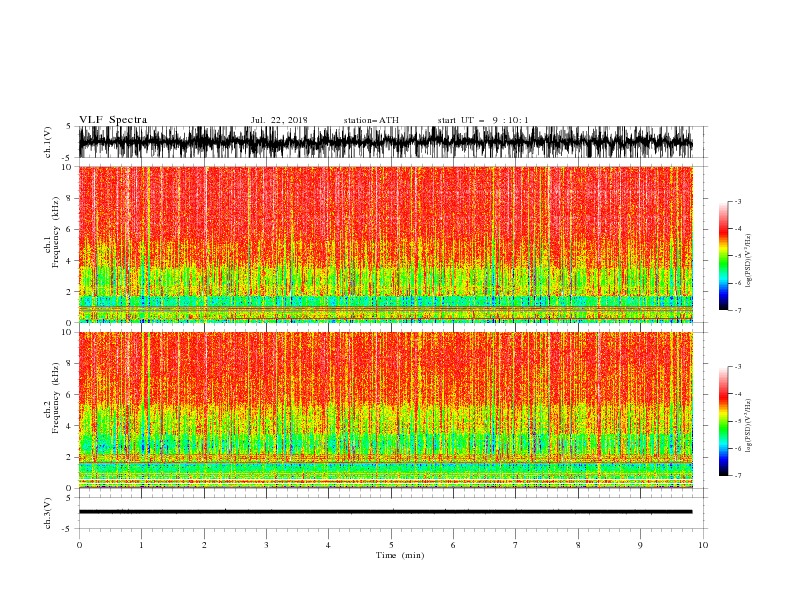Click the ch.1 frequency tick "8"
This screenshot has width=792, height=612.
pyautogui.click(x=69, y=198)
